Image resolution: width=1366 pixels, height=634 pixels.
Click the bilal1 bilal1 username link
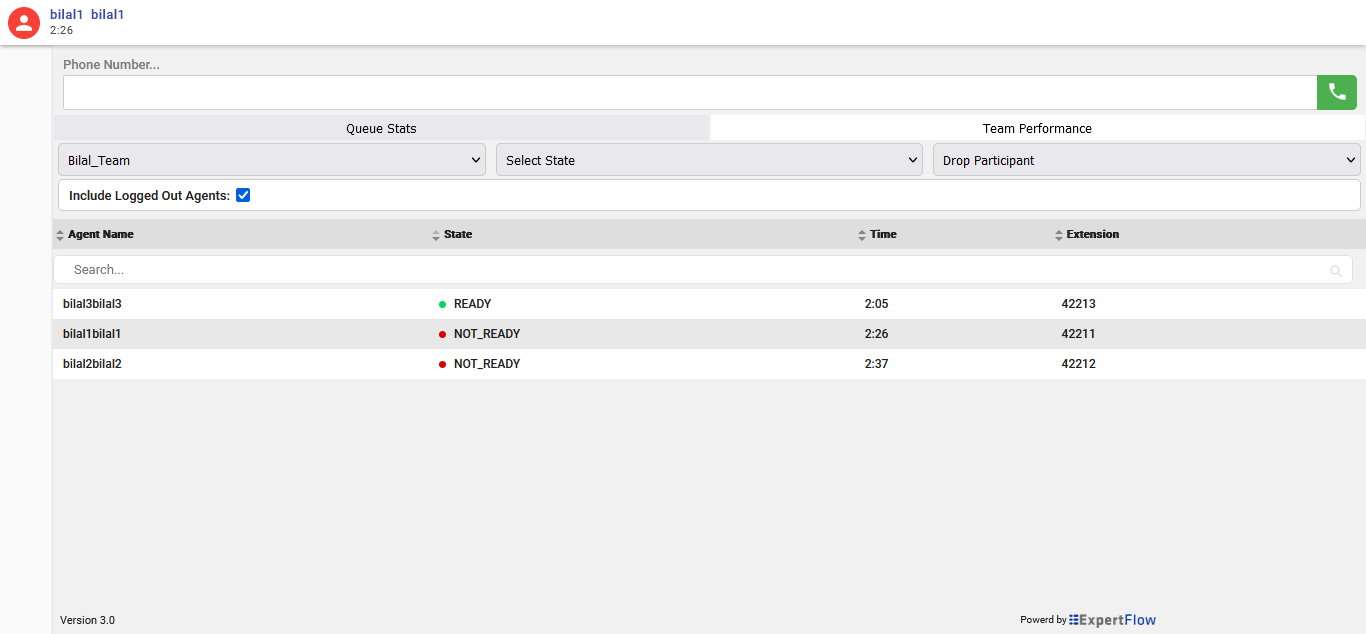(x=87, y=15)
